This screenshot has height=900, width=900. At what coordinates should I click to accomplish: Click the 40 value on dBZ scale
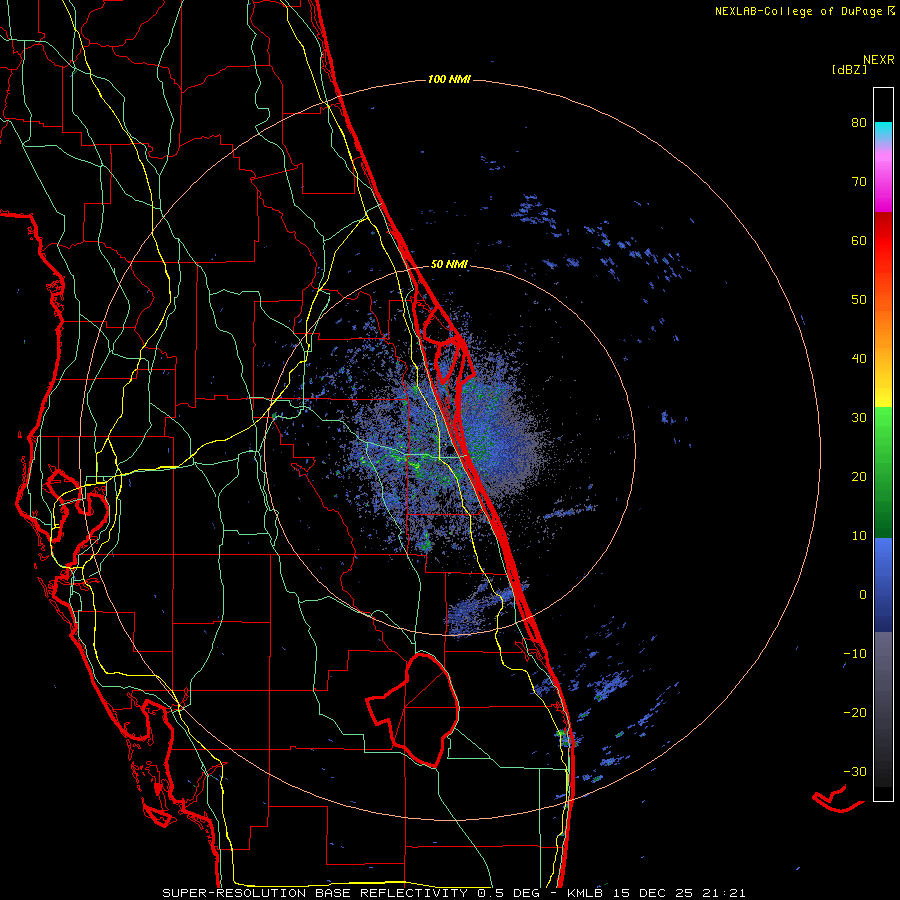[859, 359]
